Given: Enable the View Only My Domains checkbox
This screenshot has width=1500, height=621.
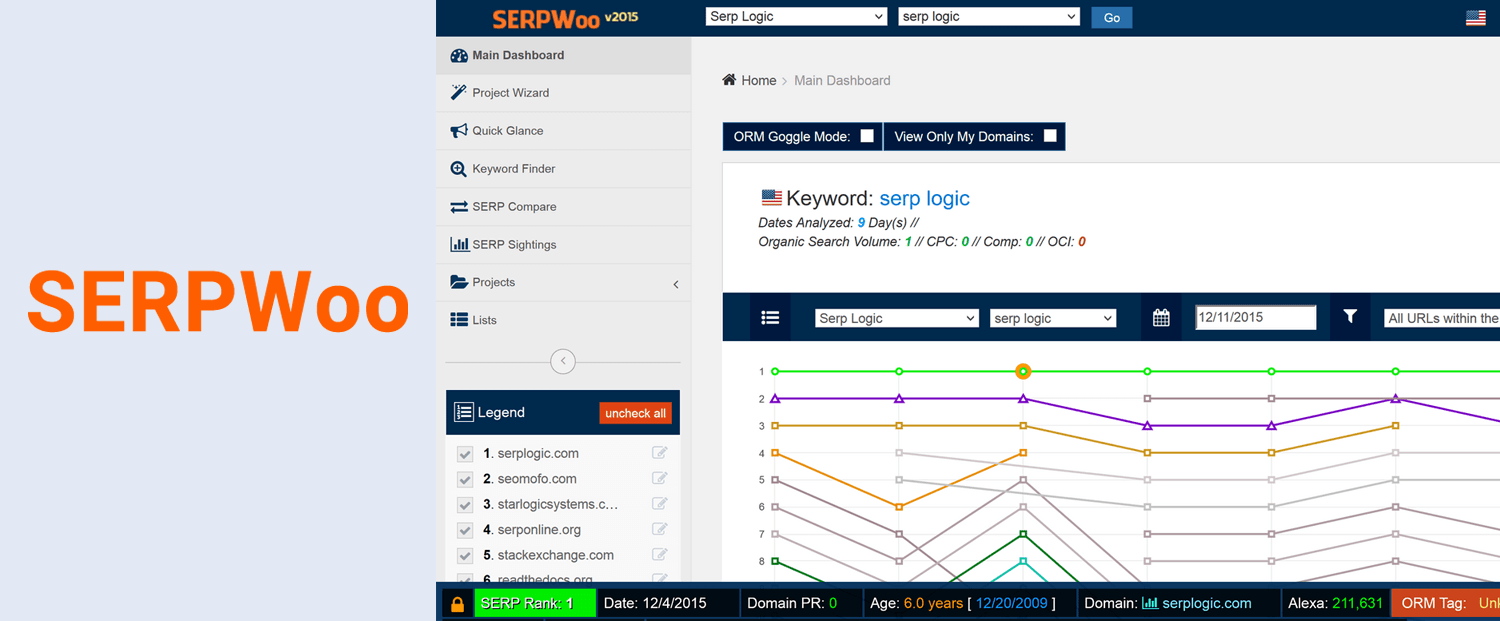Looking at the screenshot, I should pos(1050,136).
